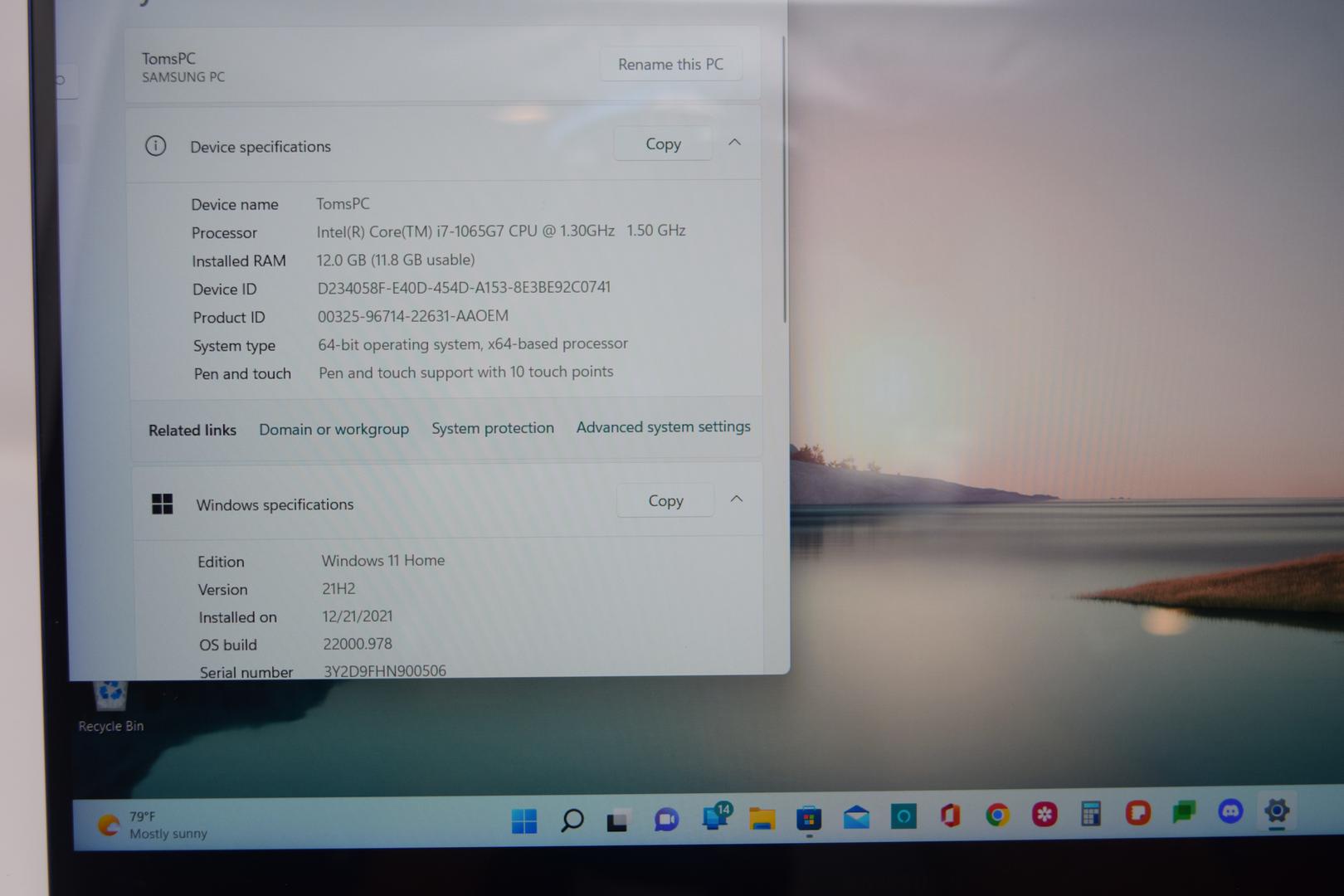Screen dimensions: 1344x896
Task: Open the Mail app in the taskbar
Action: click(856, 818)
